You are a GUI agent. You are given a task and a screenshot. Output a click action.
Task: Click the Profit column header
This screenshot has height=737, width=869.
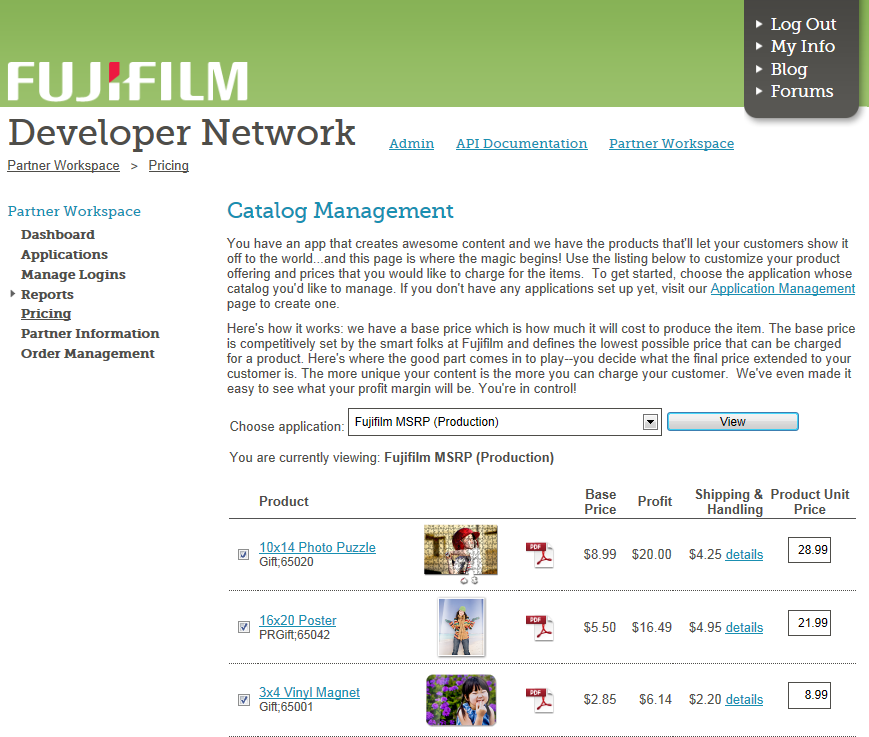tap(655, 501)
